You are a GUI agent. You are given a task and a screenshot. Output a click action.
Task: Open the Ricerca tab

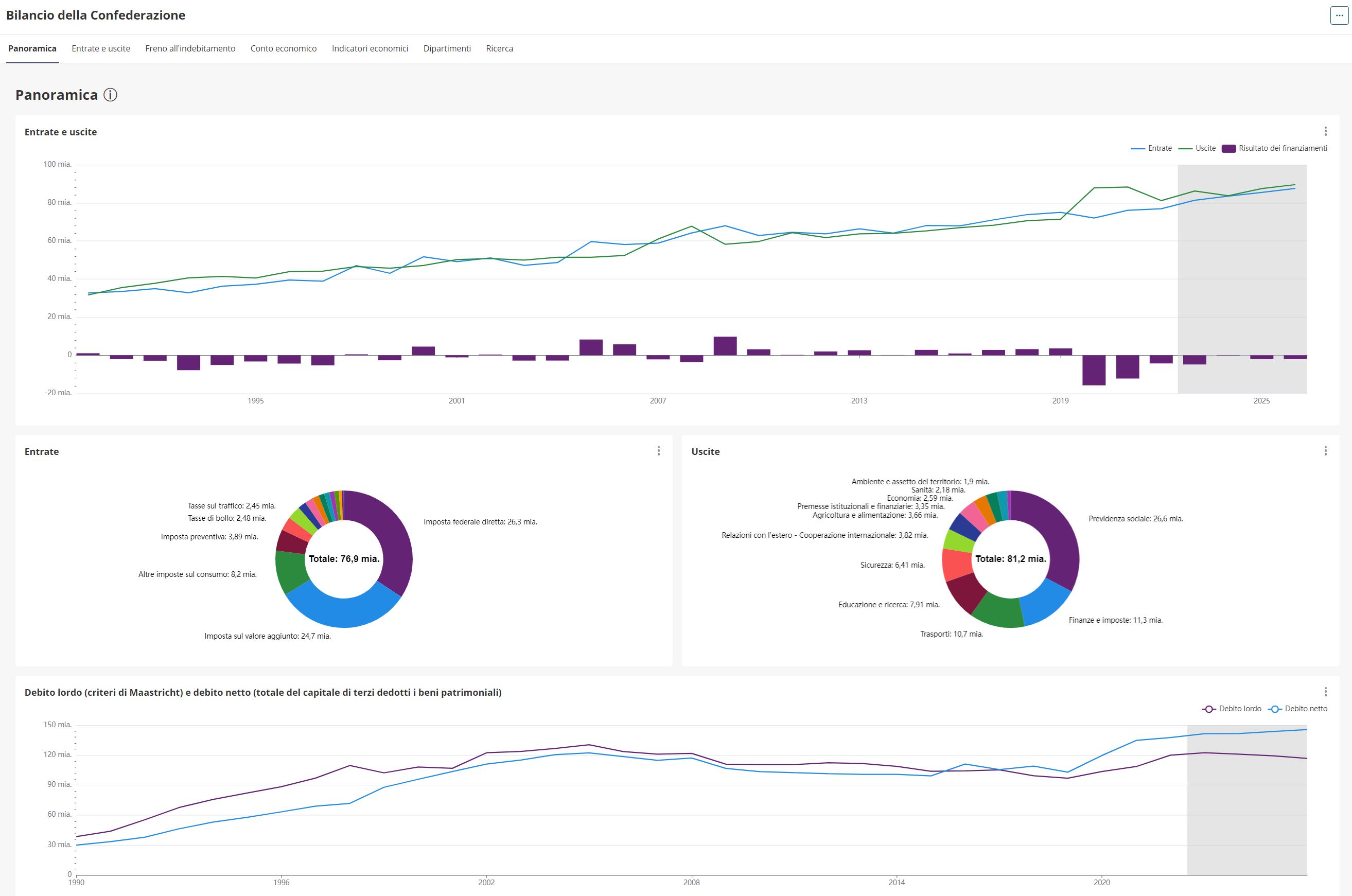pyautogui.click(x=499, y=48)
